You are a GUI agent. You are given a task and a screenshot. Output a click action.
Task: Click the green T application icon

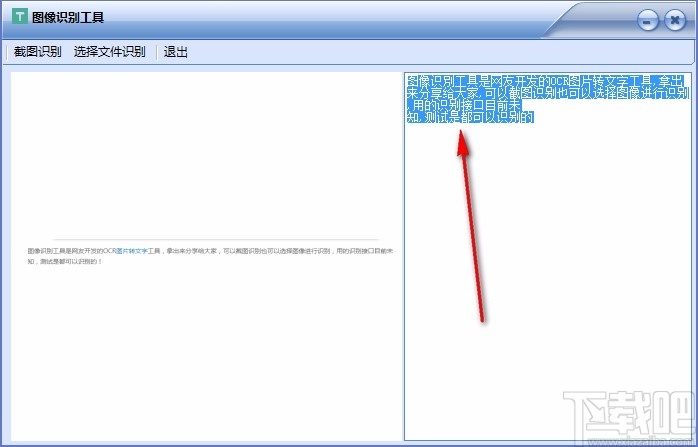coord(20,17)
